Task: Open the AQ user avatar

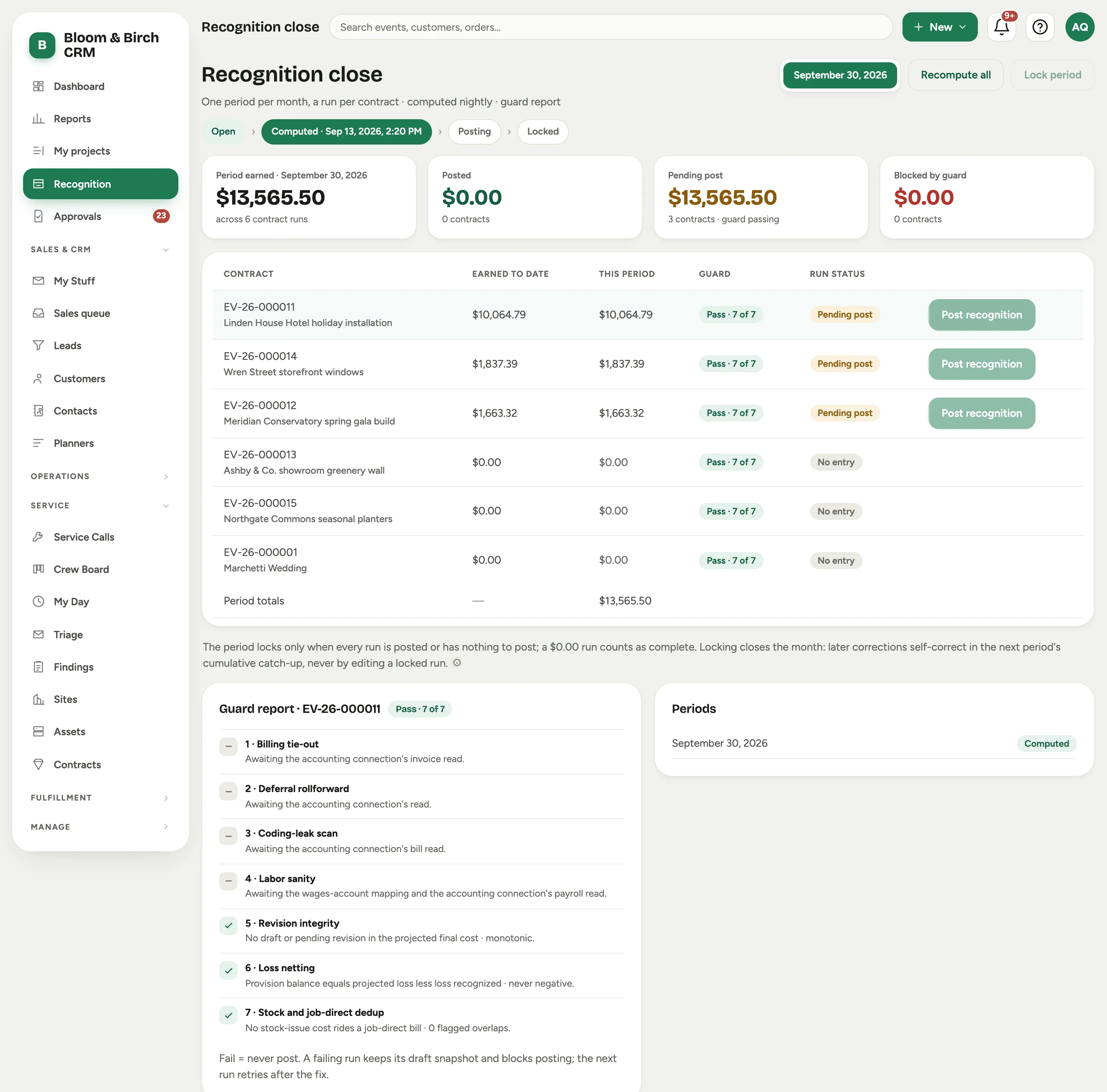Action: (1079, 27)
